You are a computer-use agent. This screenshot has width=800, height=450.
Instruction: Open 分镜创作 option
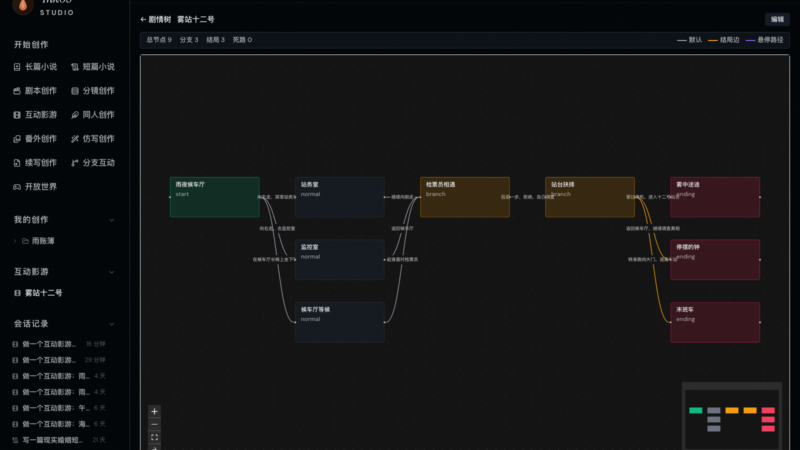(x=93, y=91)
